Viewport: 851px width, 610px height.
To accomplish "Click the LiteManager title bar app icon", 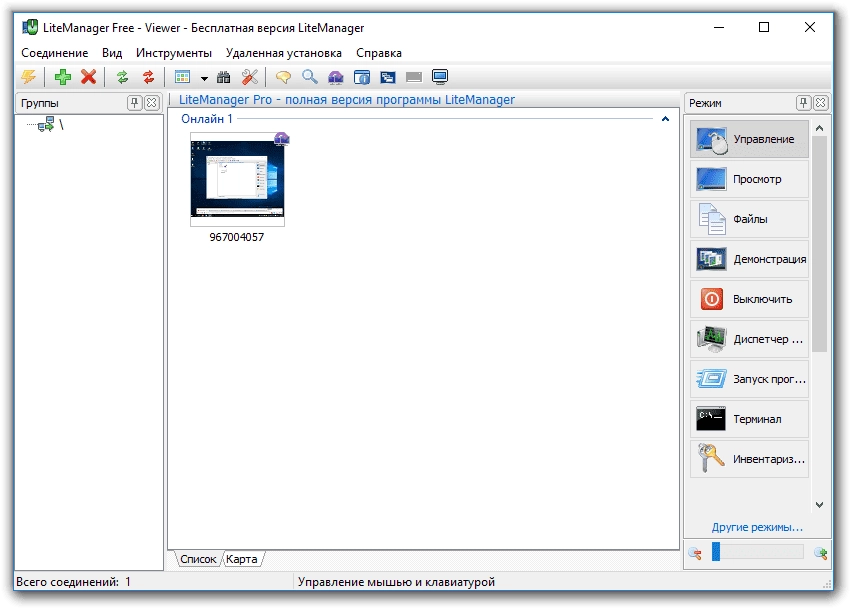I will point(30,27).
